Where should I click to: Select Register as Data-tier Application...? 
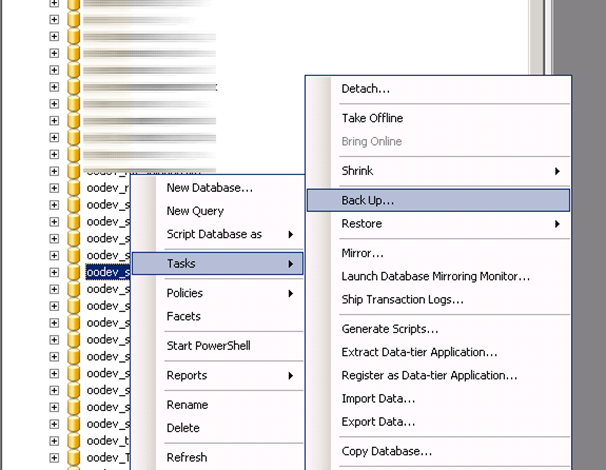coord(438,375)
